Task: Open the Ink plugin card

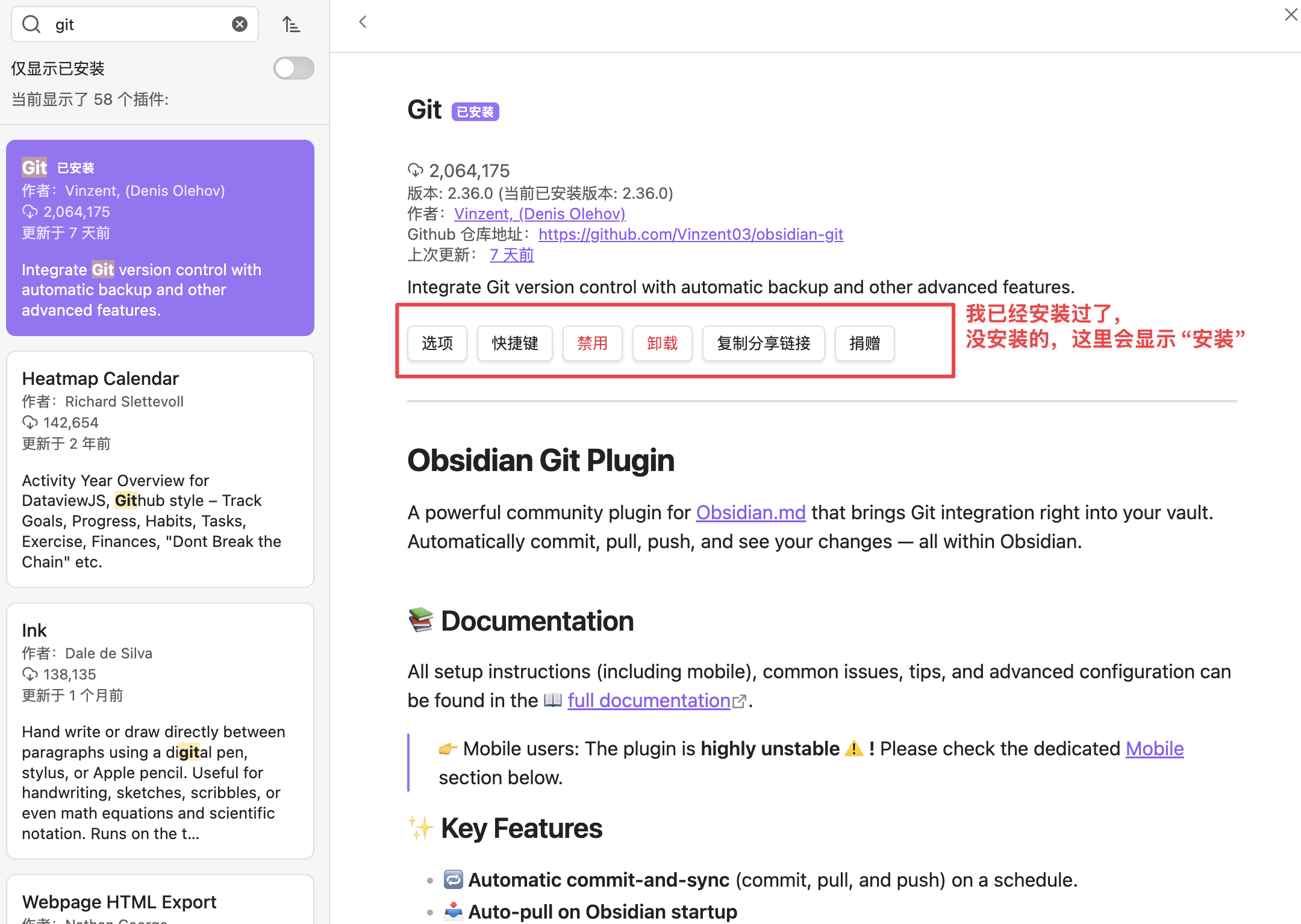Action: [160, 730]
